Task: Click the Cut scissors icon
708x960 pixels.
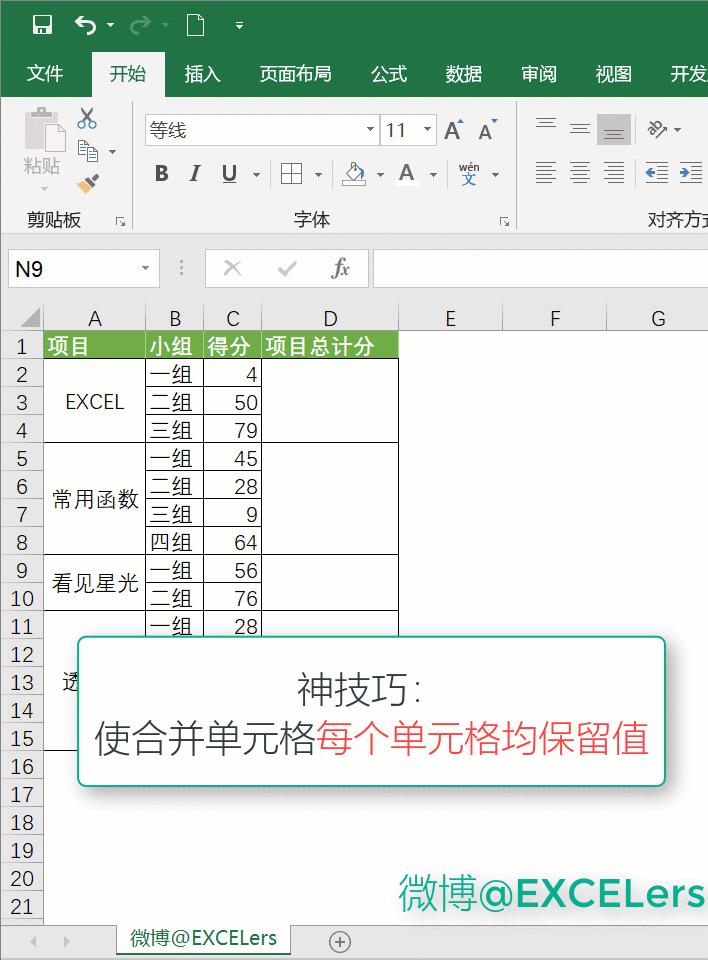Action: [x=88, y=119]
